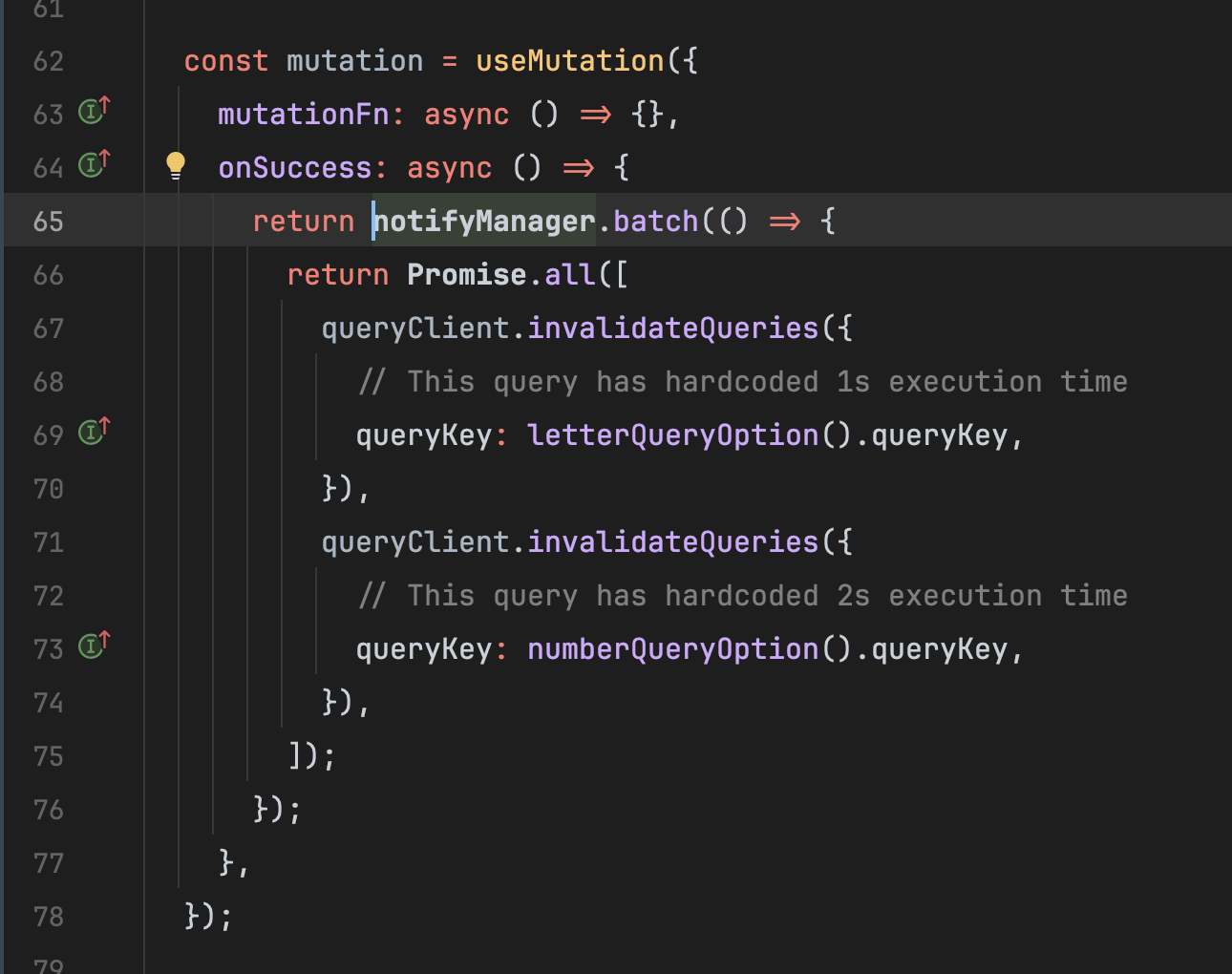Image resolution: width=1232 pixels, height=974 pixels.
Task: Click the return keyword on line 65
Action: pos(304,222)
